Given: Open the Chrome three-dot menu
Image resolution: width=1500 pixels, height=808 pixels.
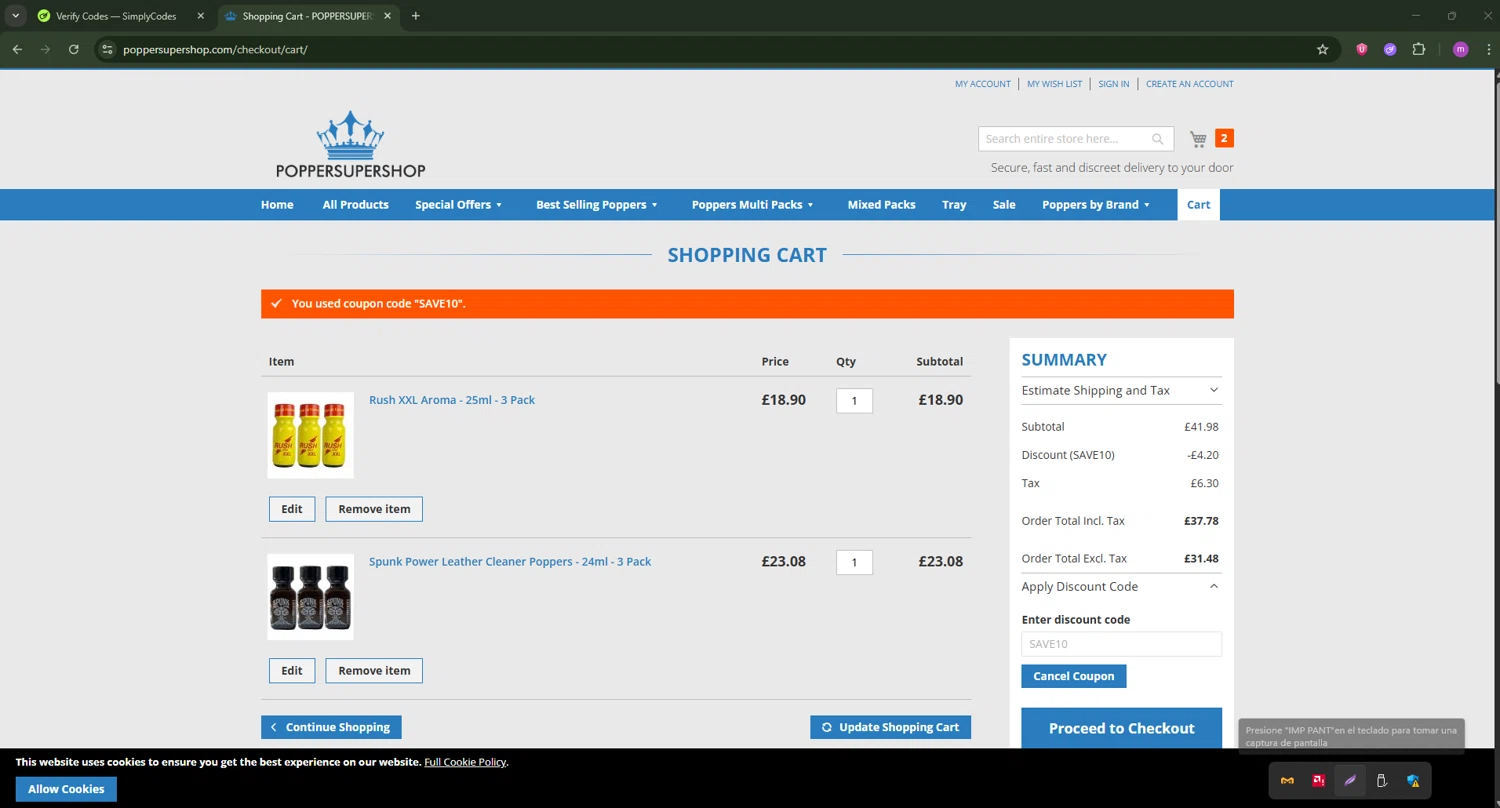Looking at the screenshot, I should click(x=1488, y=49).
